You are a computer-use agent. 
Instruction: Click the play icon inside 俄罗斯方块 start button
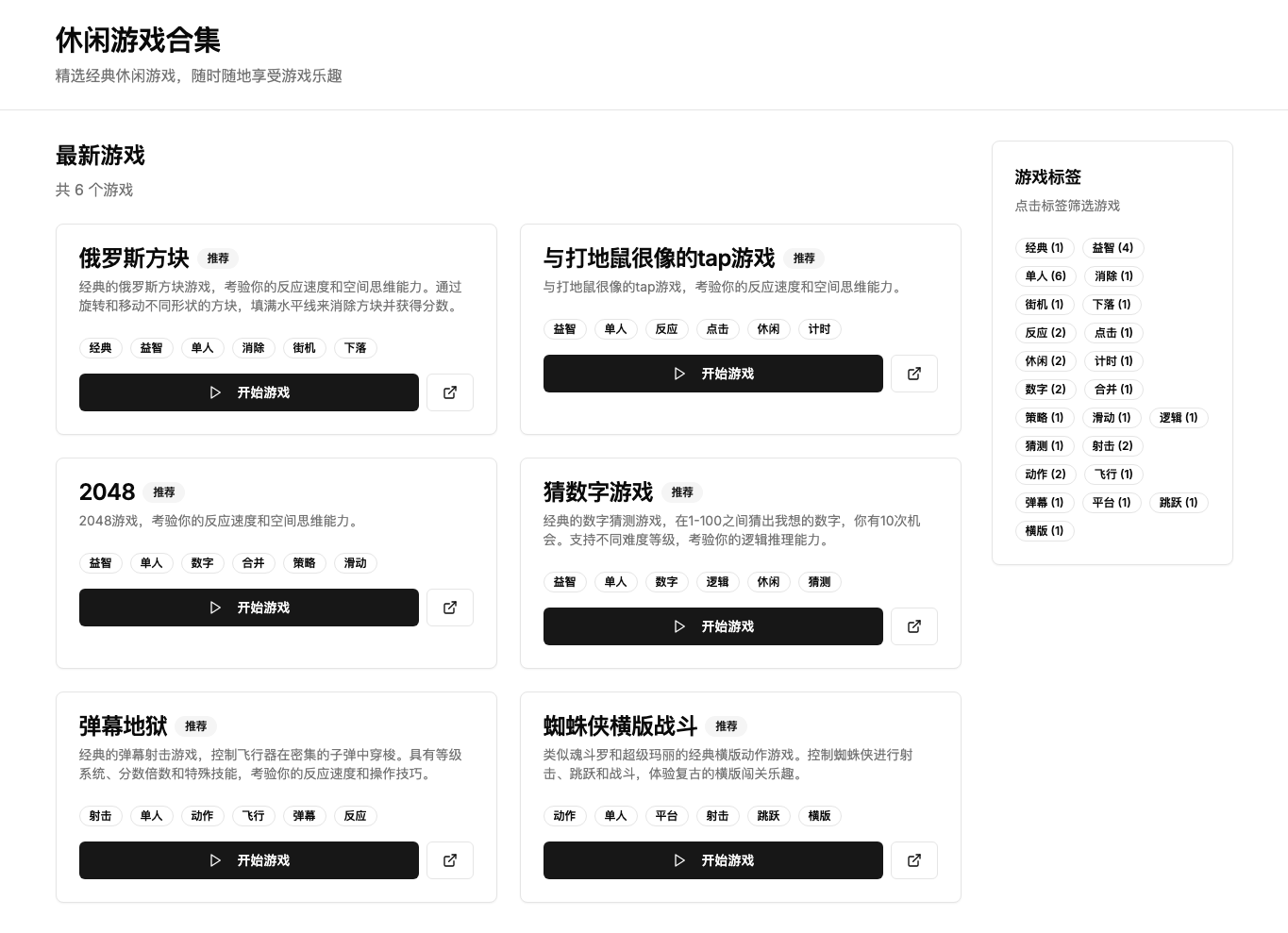click(216, 392)
